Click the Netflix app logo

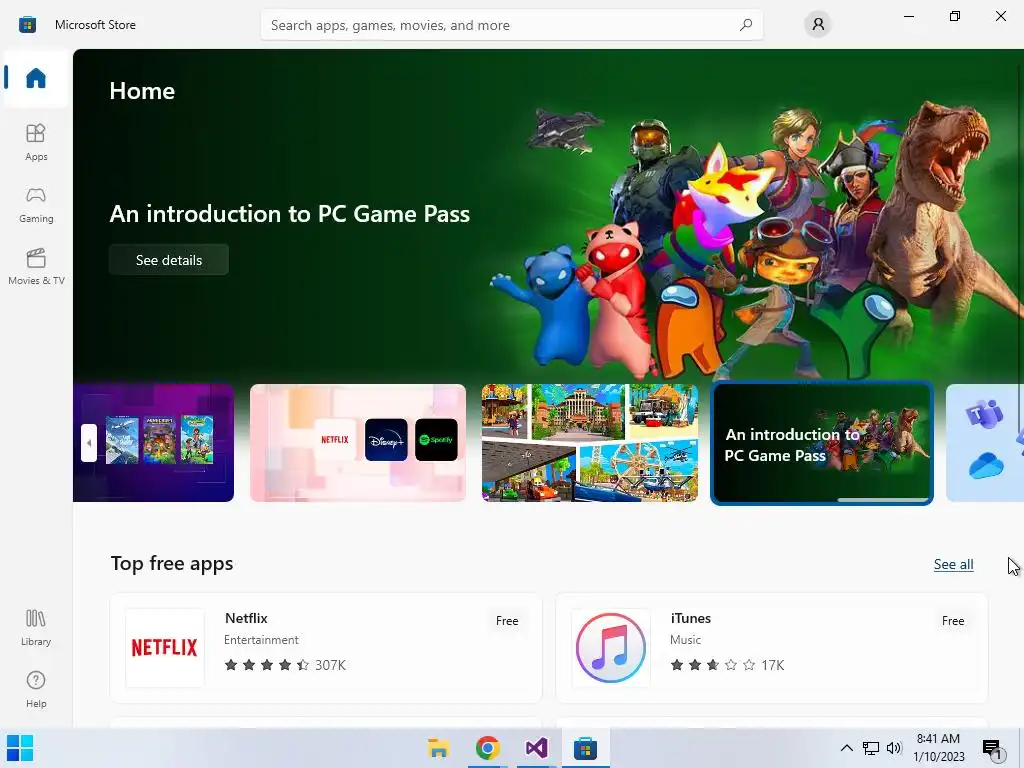(x=165, y=648)
